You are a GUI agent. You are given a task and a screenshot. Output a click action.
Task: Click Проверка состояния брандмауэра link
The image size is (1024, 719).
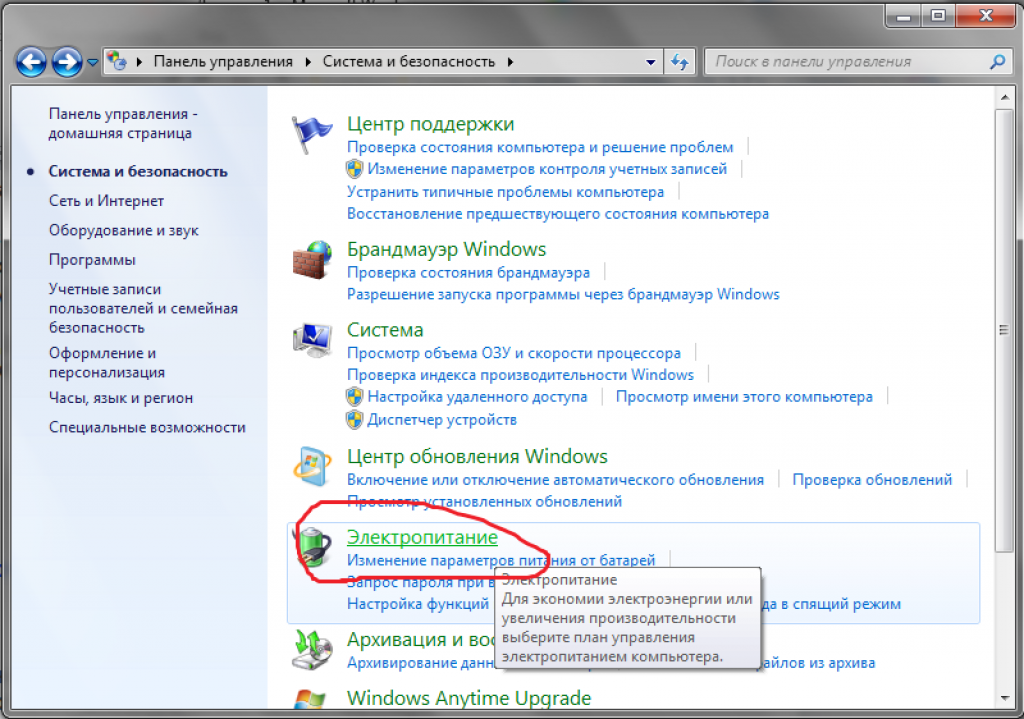point(468,272)
